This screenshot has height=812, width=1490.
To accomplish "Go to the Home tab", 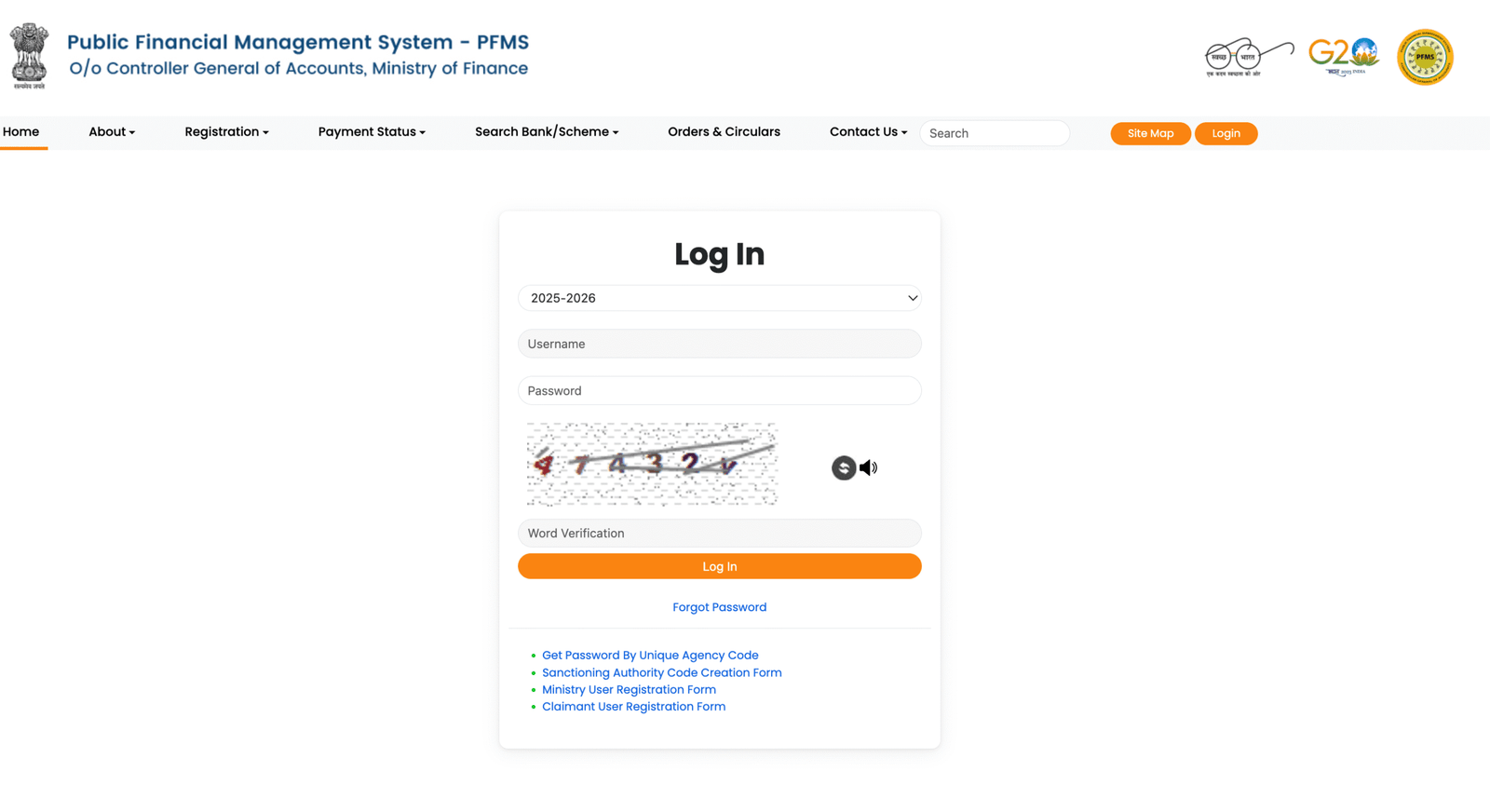I will [x=20, y=131].
